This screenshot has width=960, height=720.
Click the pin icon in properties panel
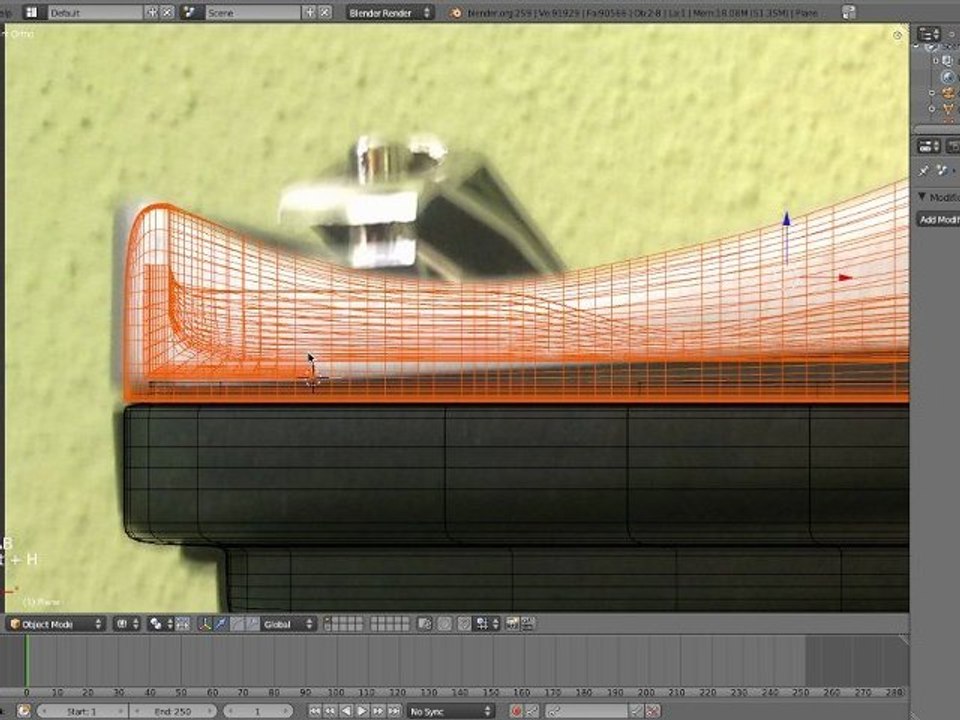tap(924, 170)
